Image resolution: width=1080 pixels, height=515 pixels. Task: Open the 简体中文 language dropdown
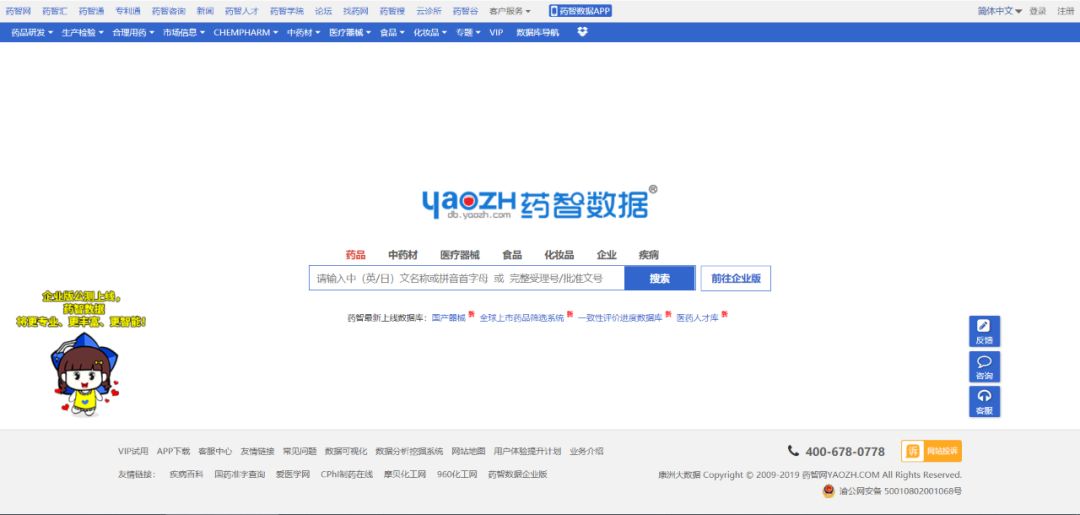click(1000, 11)
